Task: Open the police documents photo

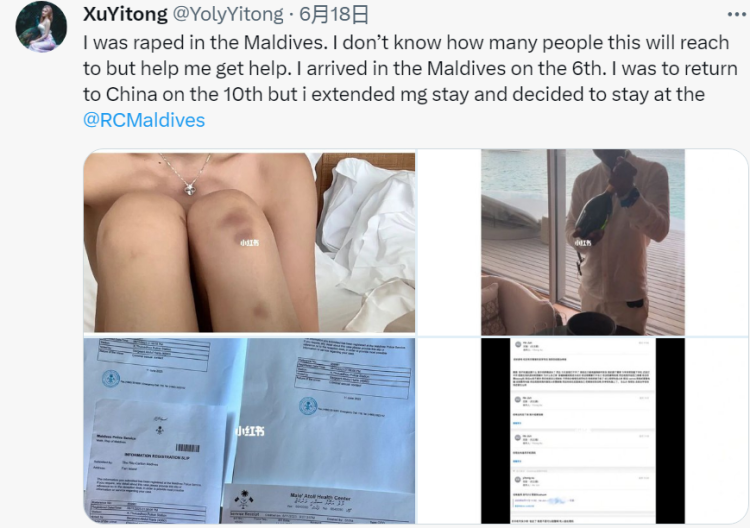Action: [x=249, y=431]
